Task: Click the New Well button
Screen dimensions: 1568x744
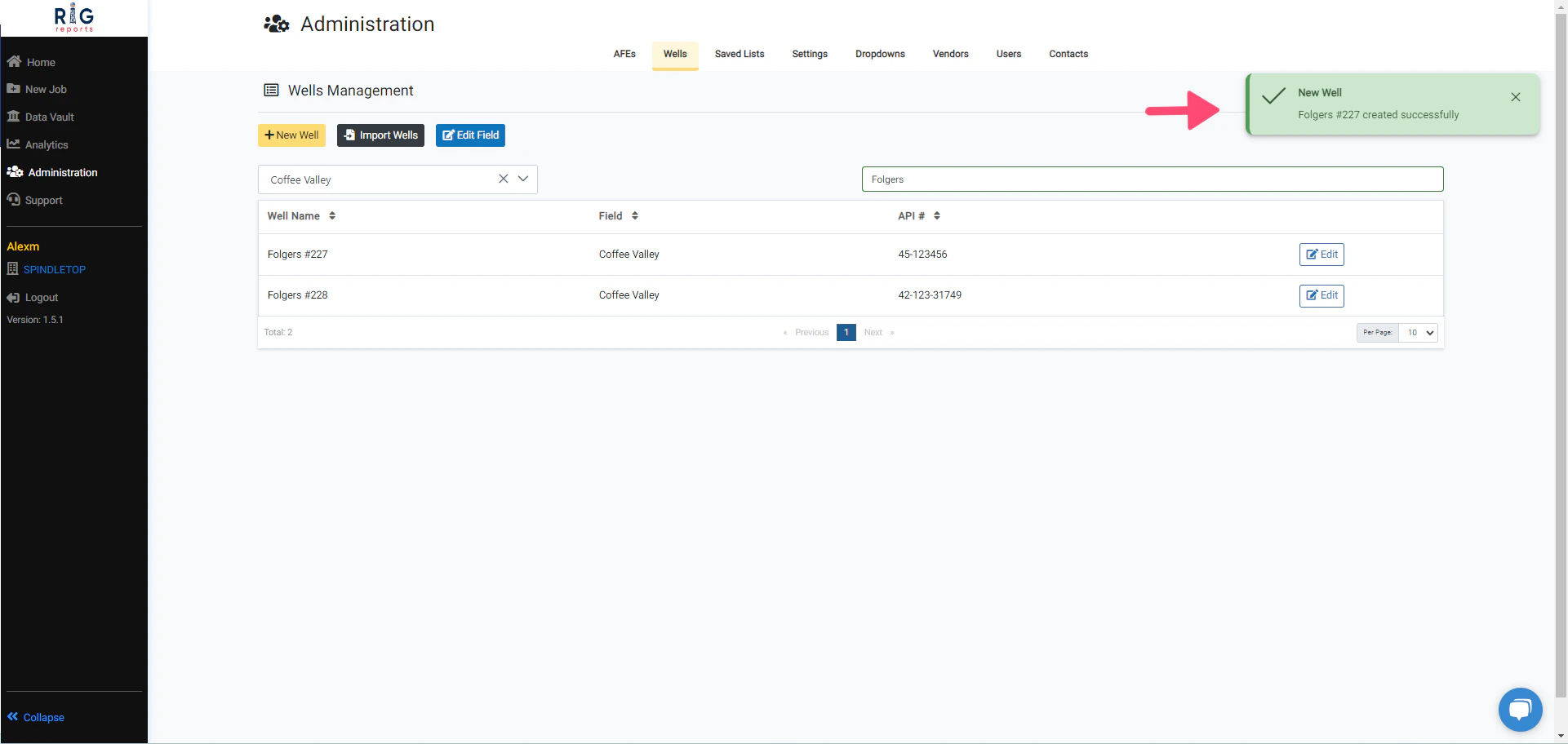Action: point(291,135)
